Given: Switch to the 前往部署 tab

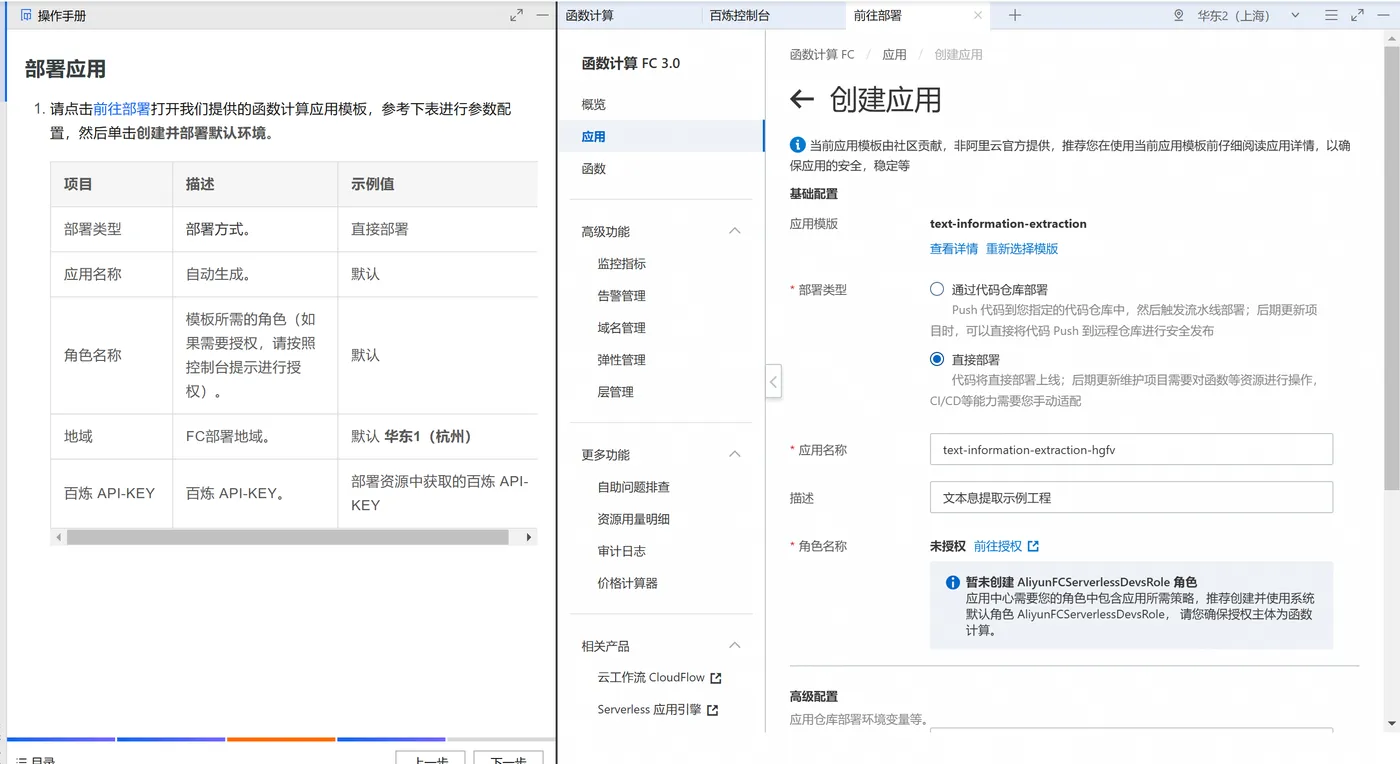Looking at the screenshot, I should 877,15.
